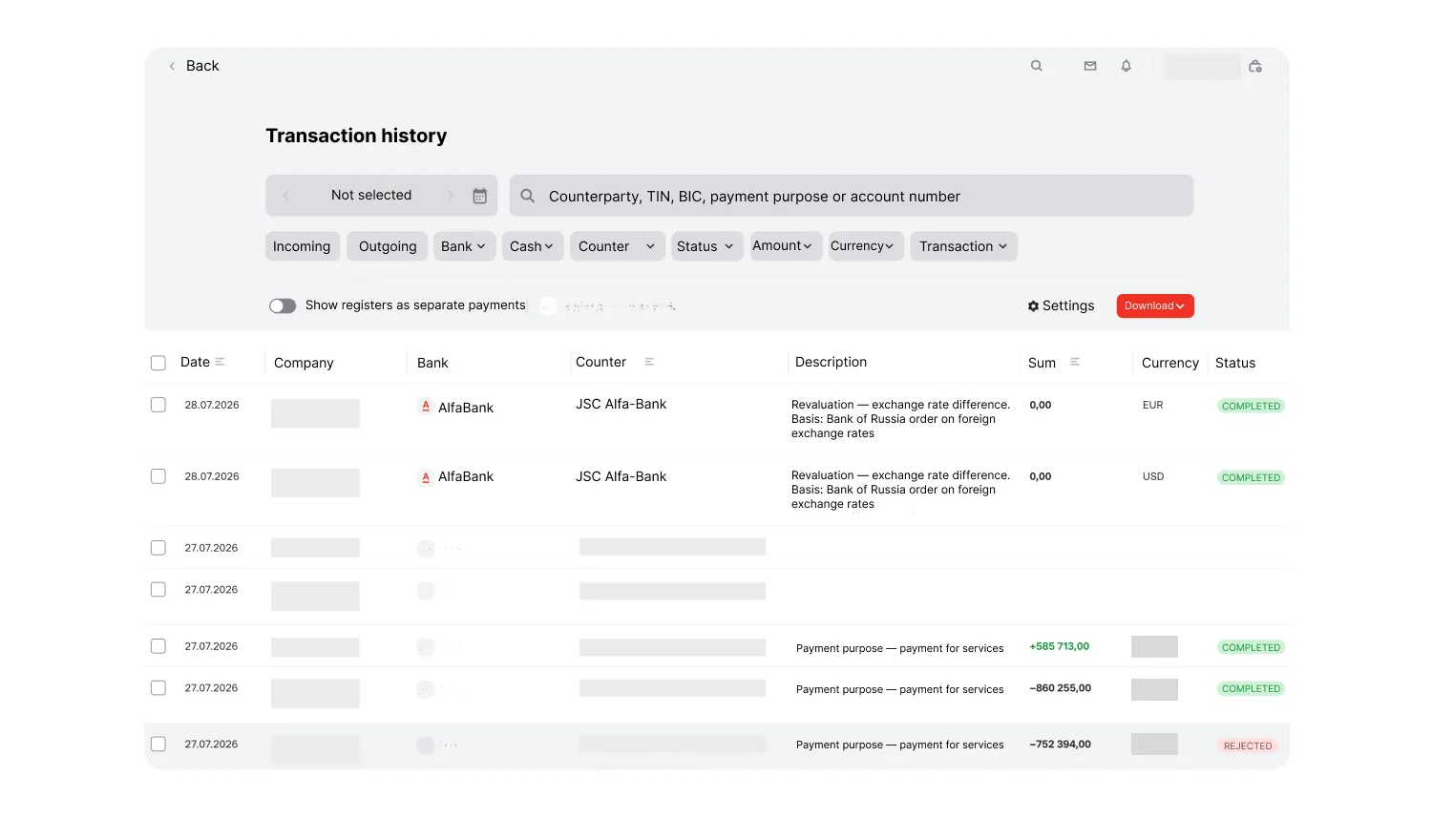Select checkbox for −752 394,00 row

158,745
